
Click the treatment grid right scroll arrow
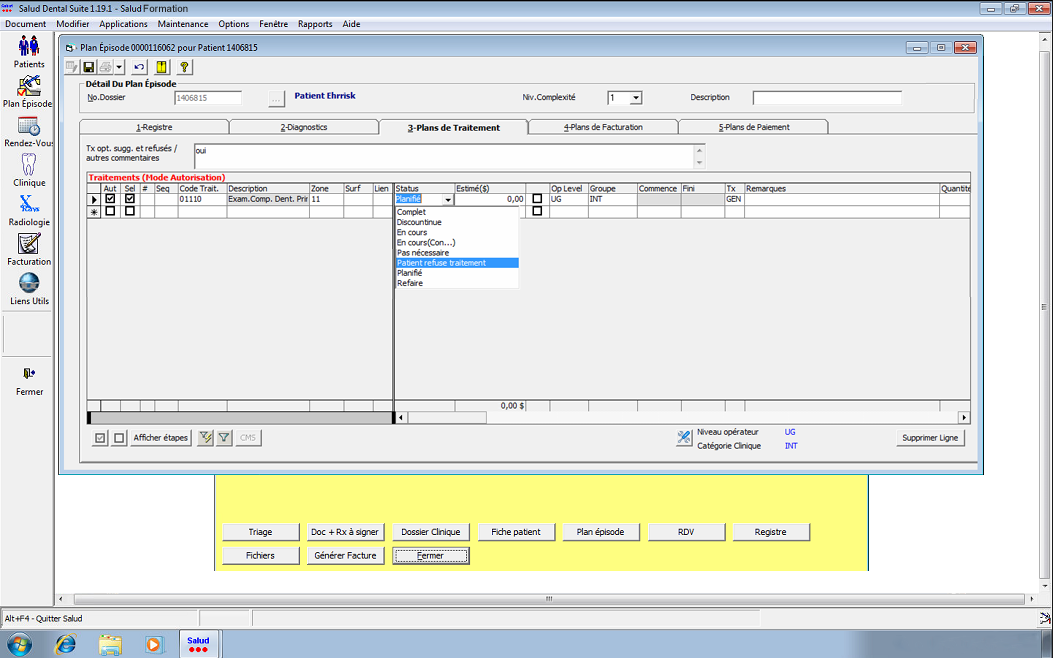coord(964,418)
